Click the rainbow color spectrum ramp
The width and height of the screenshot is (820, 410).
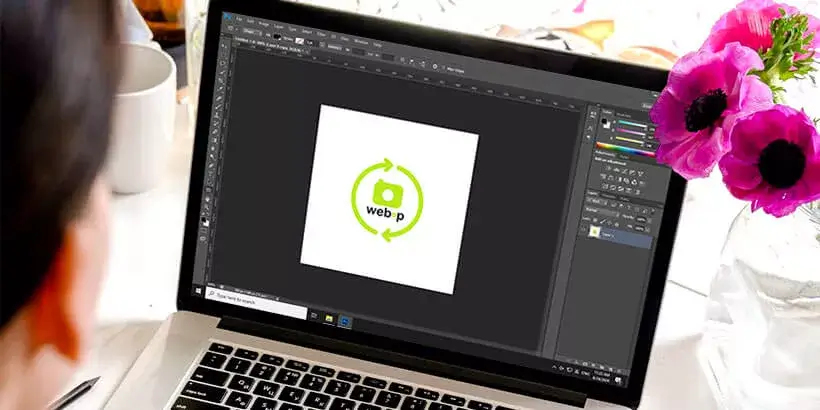click(x=625, y=149)
